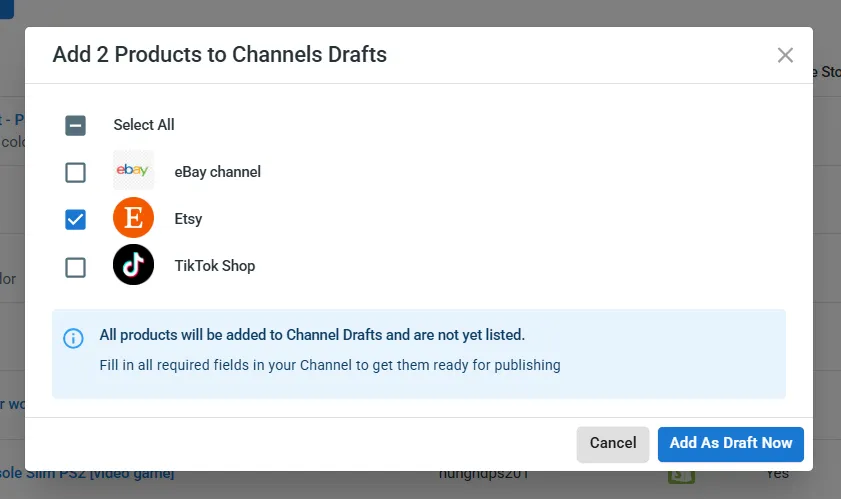Click the Fill in all required fields hint
This screenshot has height=499, width=841.
330,365
